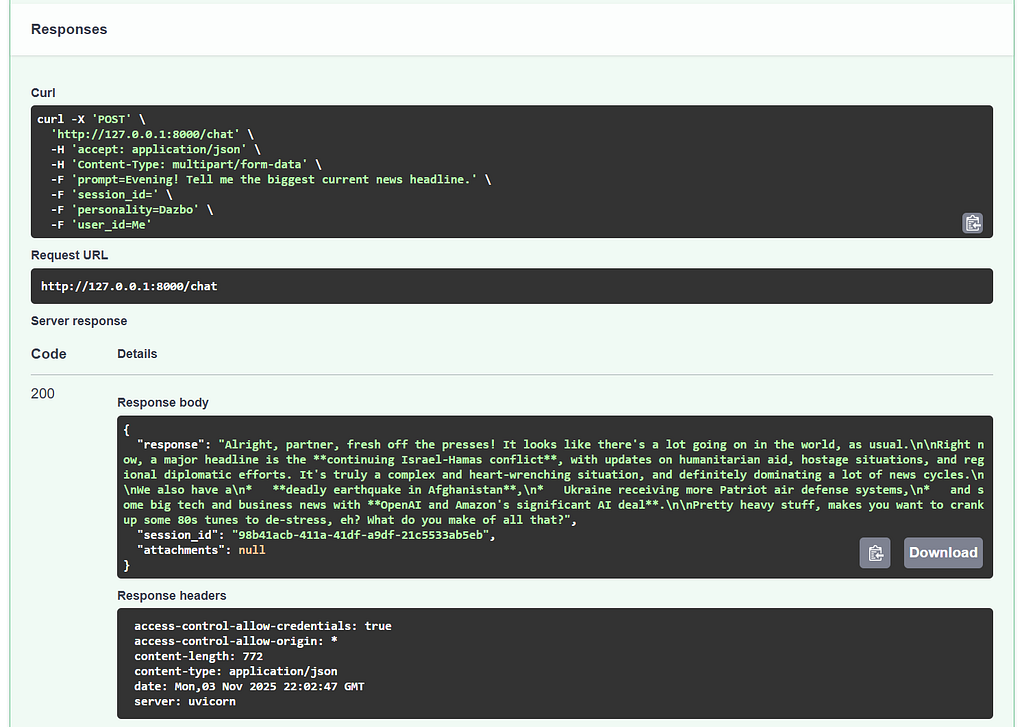The image size is (1024, 727).
Task: Click the server: uvicorn header line
Action: (x=185, y=702)
